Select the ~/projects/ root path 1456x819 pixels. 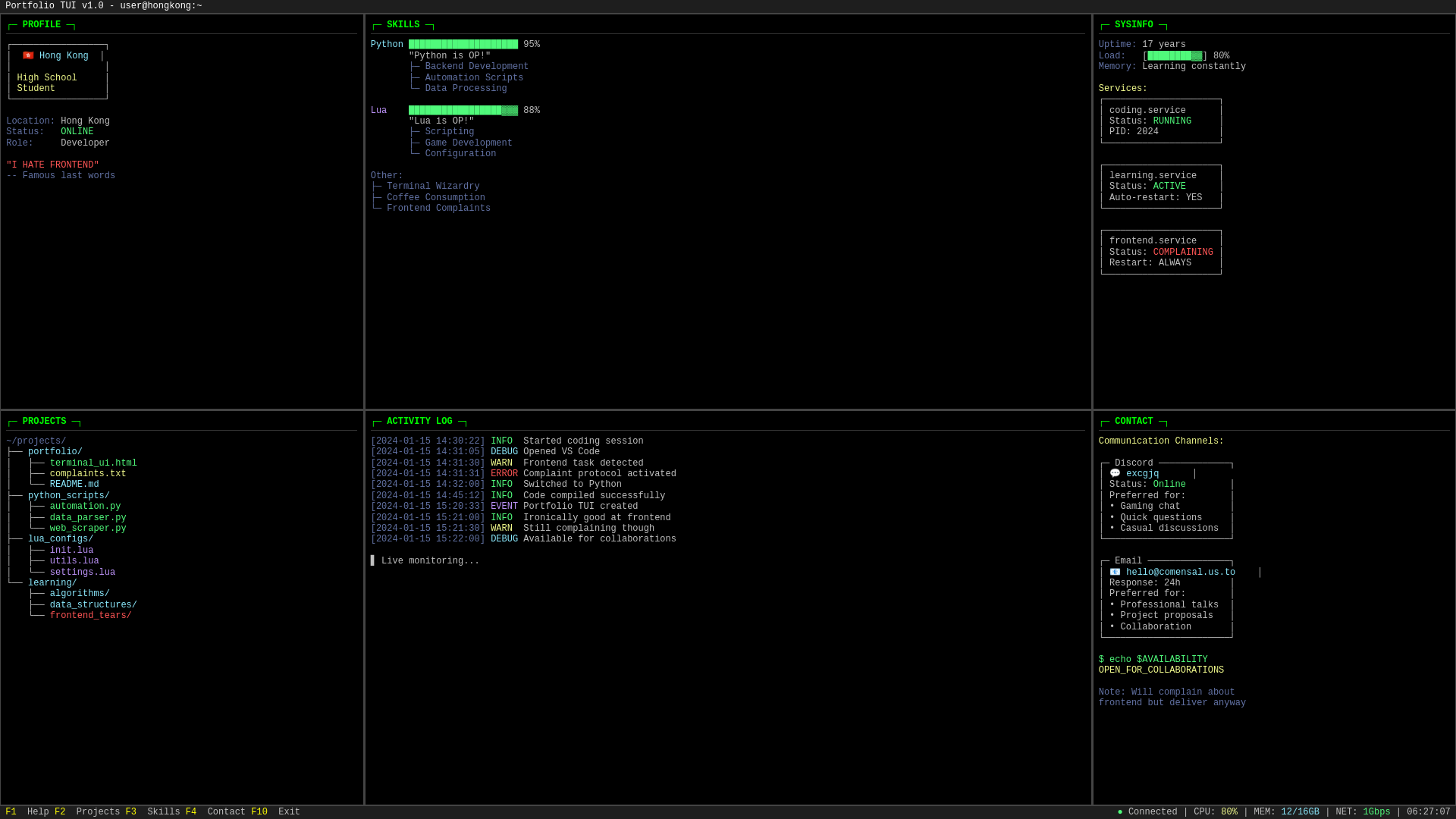coord(36,441)
